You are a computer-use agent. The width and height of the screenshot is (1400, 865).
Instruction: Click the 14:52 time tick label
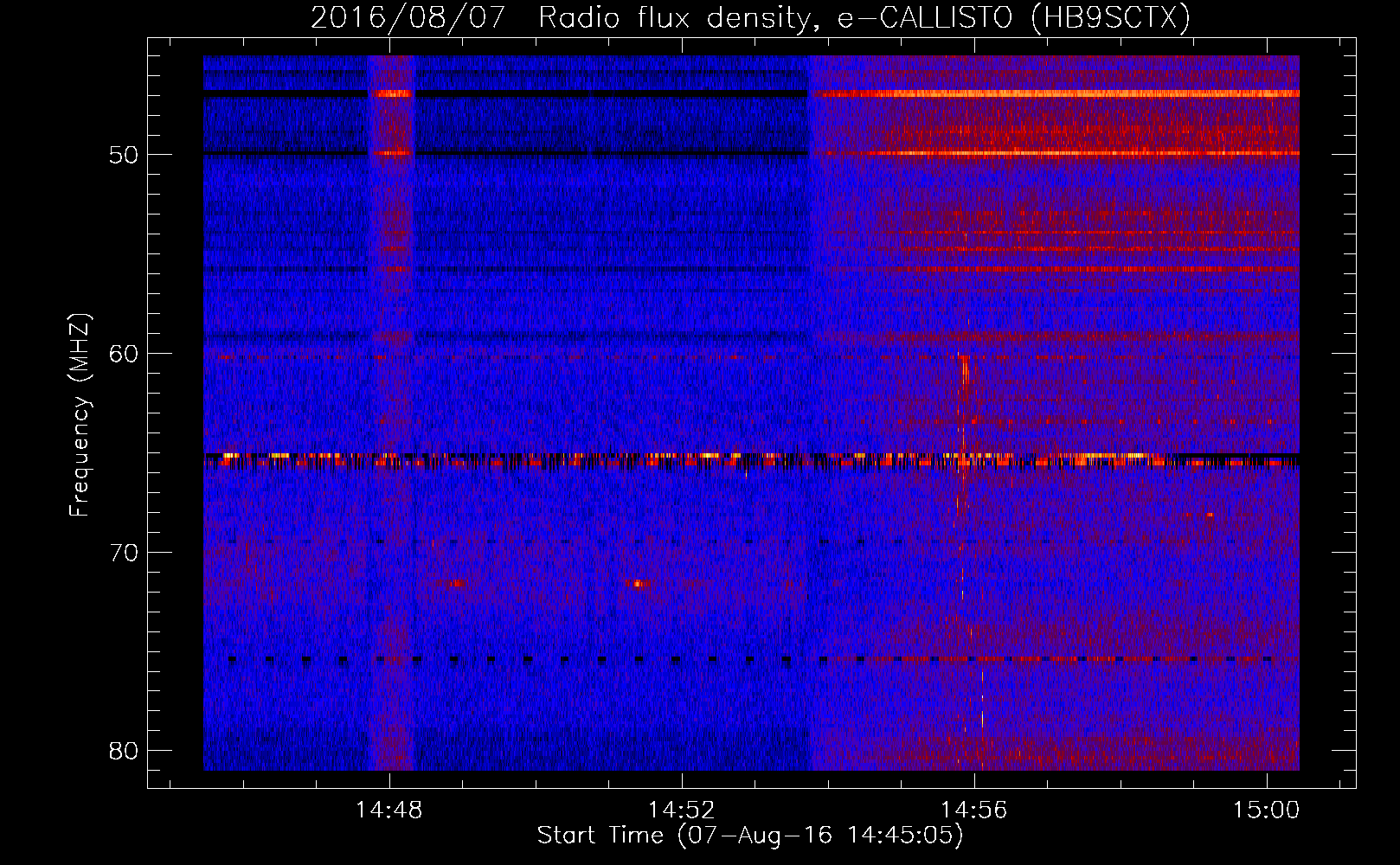click(682, 811)
